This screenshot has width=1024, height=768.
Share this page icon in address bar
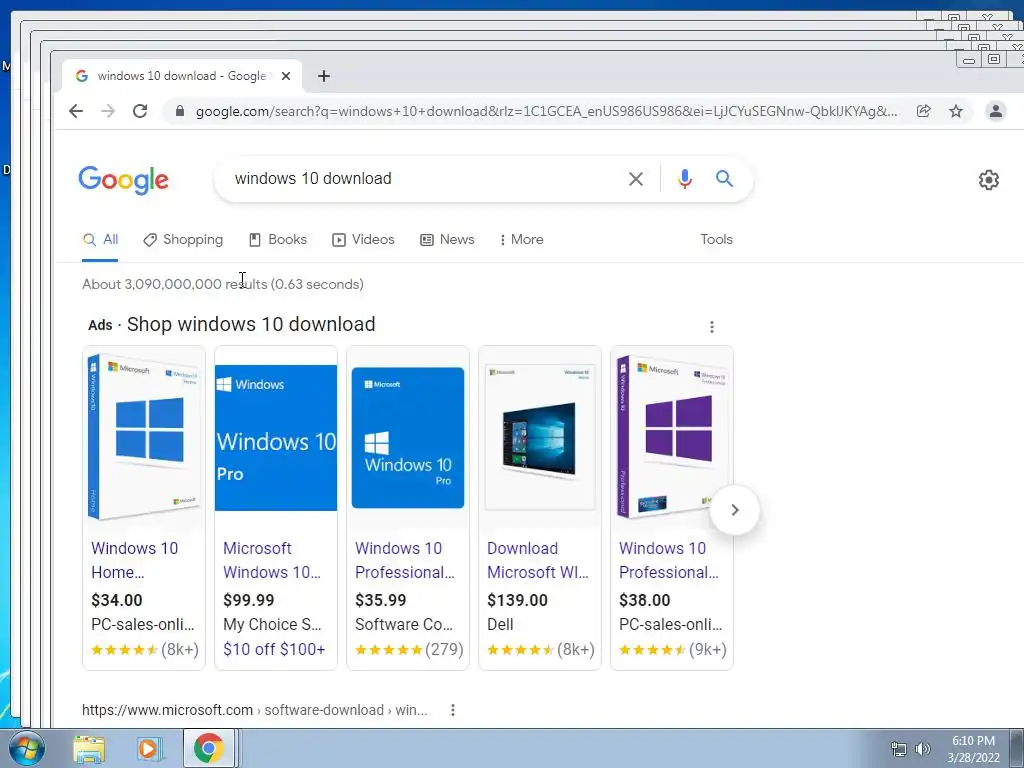pyautogui.click(x=923, y=111)
